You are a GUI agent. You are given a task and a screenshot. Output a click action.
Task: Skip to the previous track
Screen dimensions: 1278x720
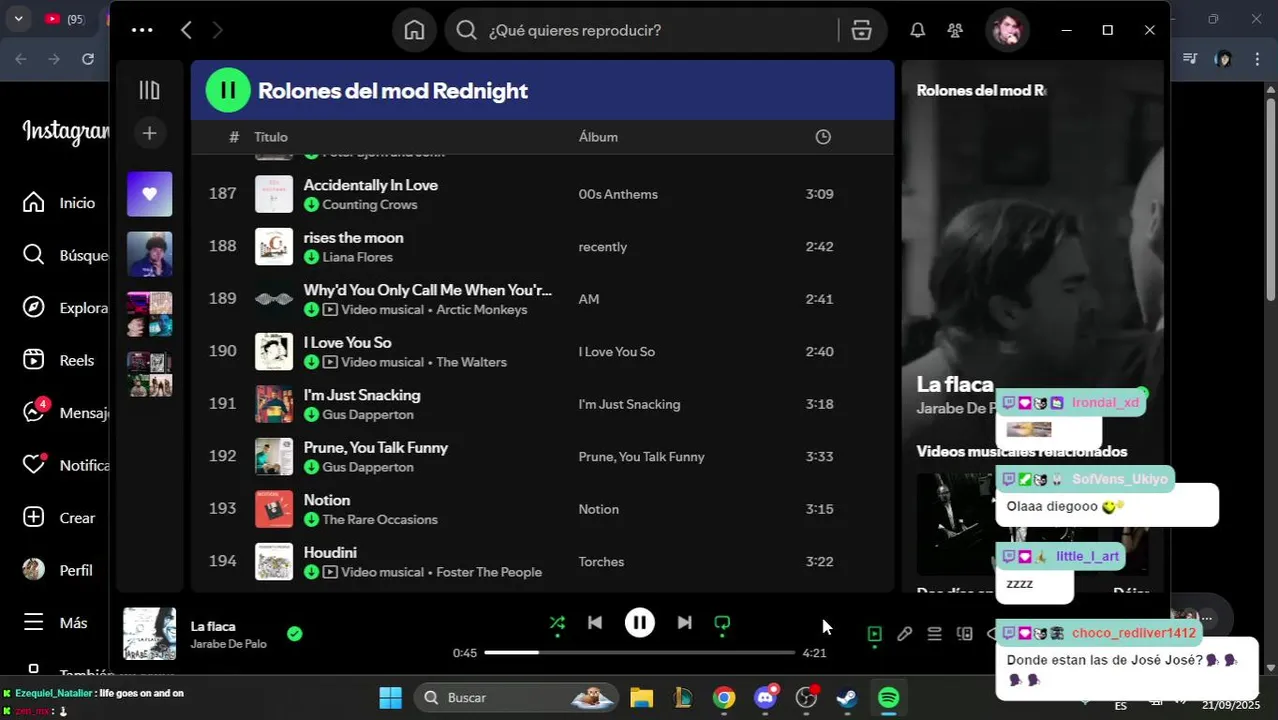click(595, 623)
